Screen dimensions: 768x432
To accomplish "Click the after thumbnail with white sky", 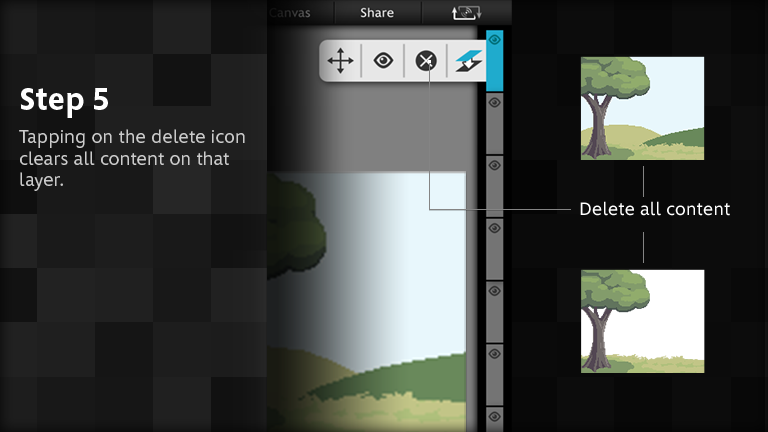I will pyautogui.click(x=643, y=321).
